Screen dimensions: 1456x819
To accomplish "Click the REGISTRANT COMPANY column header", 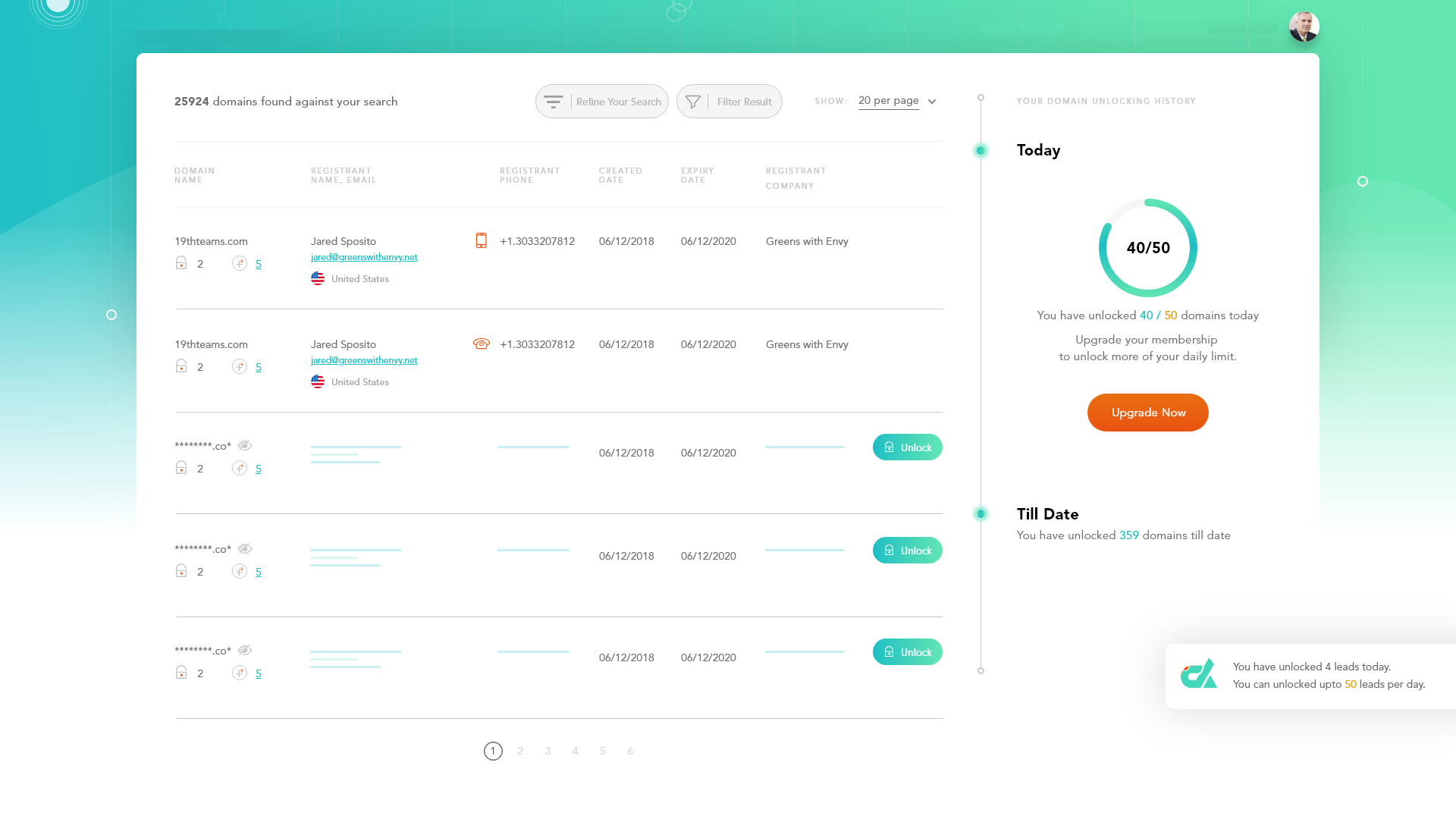I will point(796,178).
